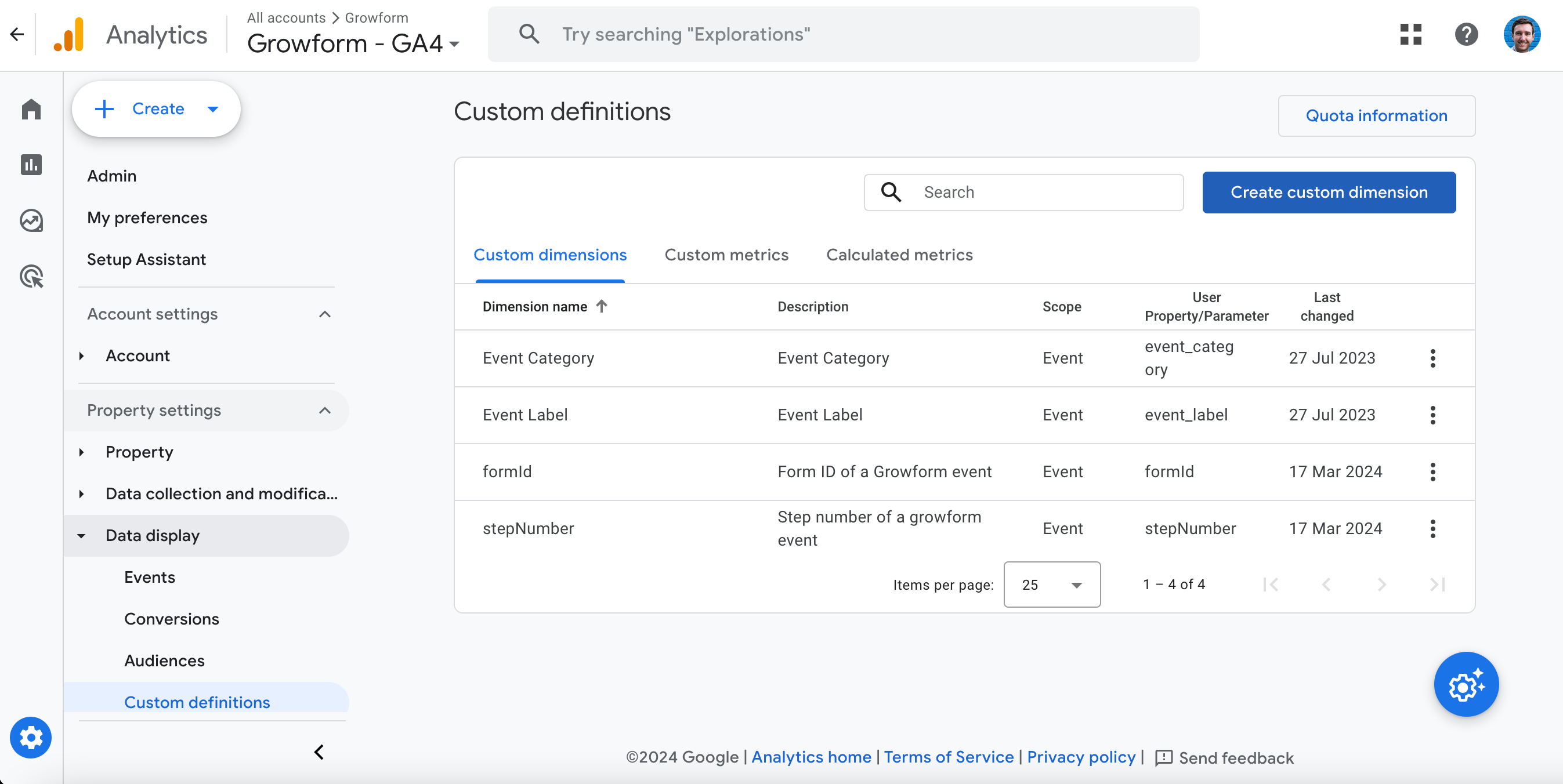Screen dimensions: 1563x784
Task: Open the Help question mark icon
Action: 1466,35
